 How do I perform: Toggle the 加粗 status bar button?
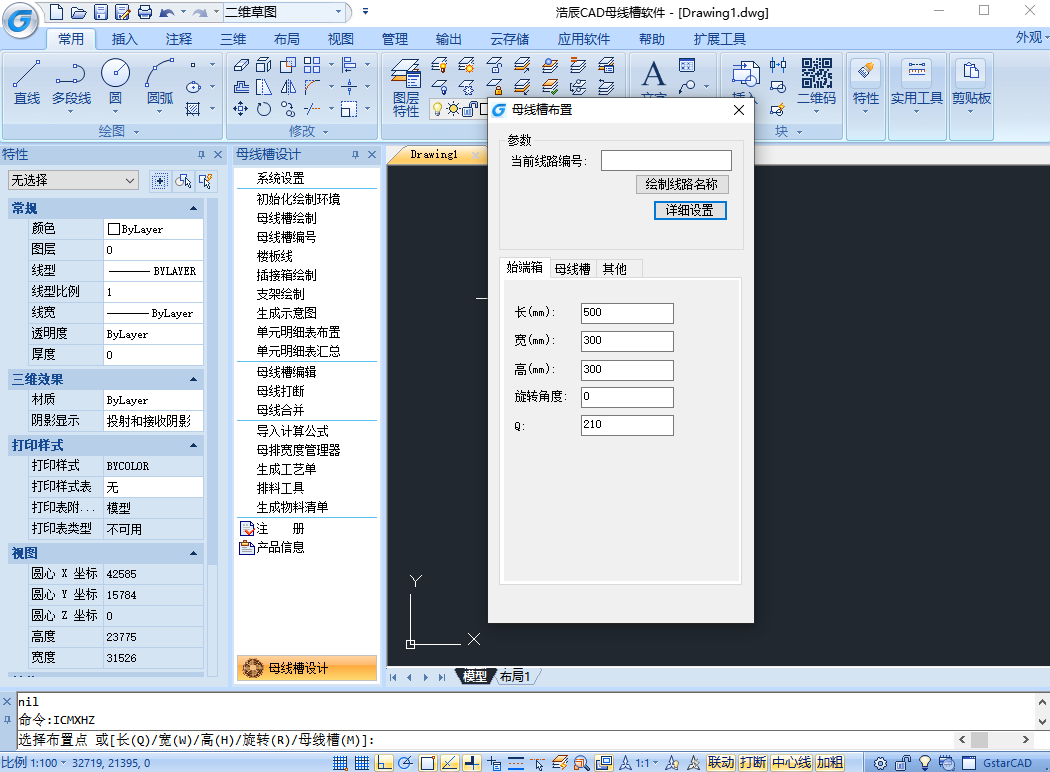pos(829,763)
